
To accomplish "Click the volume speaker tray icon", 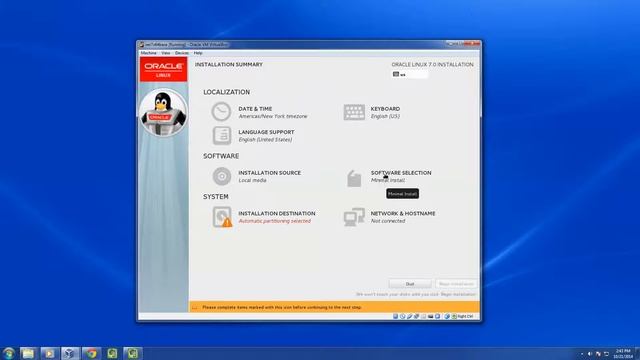I will coord(590,354).
